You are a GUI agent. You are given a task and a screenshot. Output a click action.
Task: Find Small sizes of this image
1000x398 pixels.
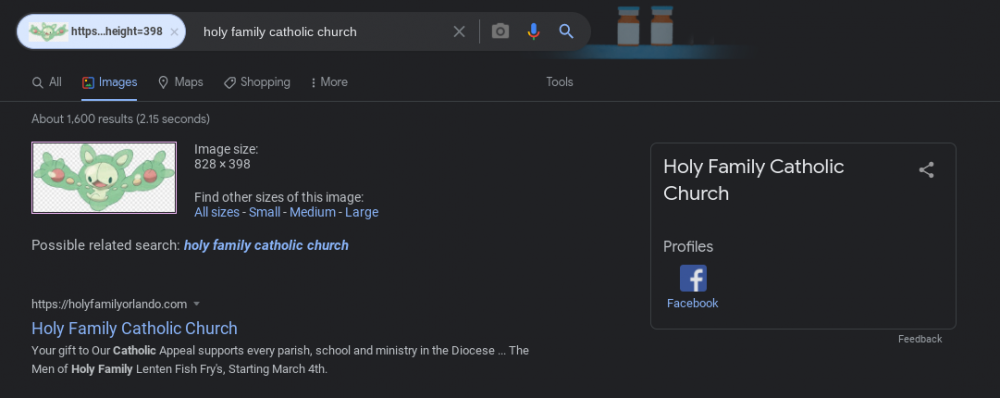click(265, 212)
